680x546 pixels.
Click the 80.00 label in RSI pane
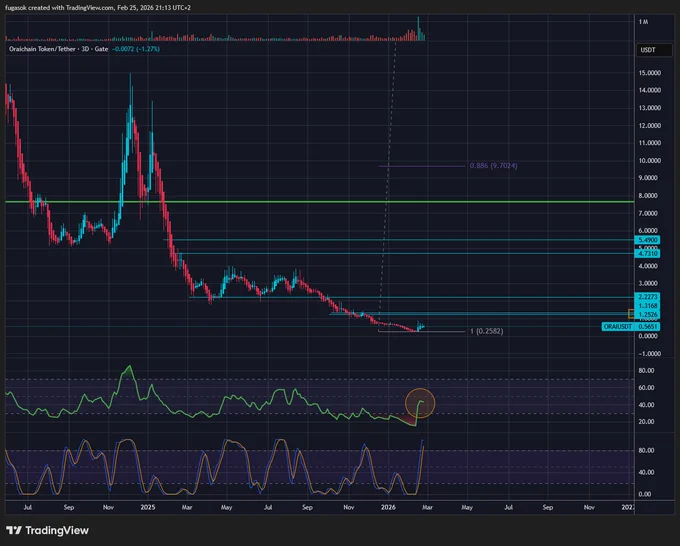tap(646, 371)
